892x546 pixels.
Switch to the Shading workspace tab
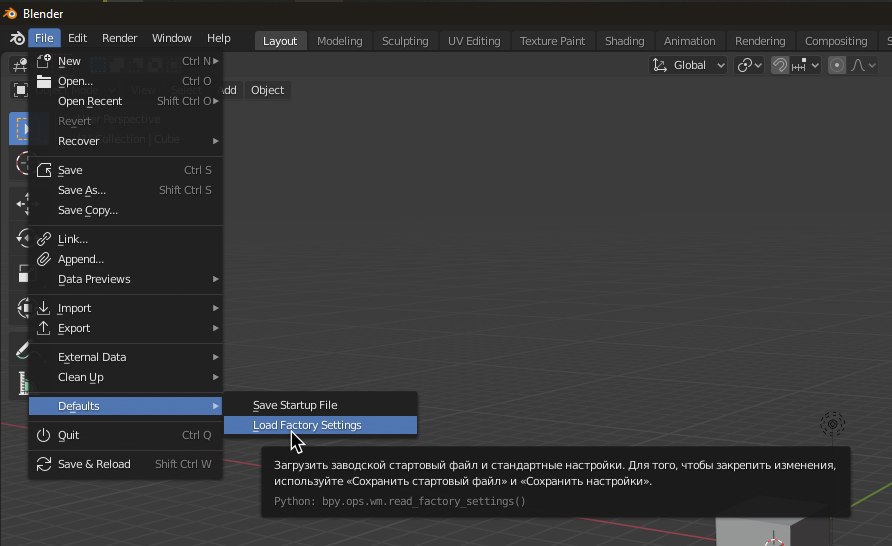(x=625, y=41)
